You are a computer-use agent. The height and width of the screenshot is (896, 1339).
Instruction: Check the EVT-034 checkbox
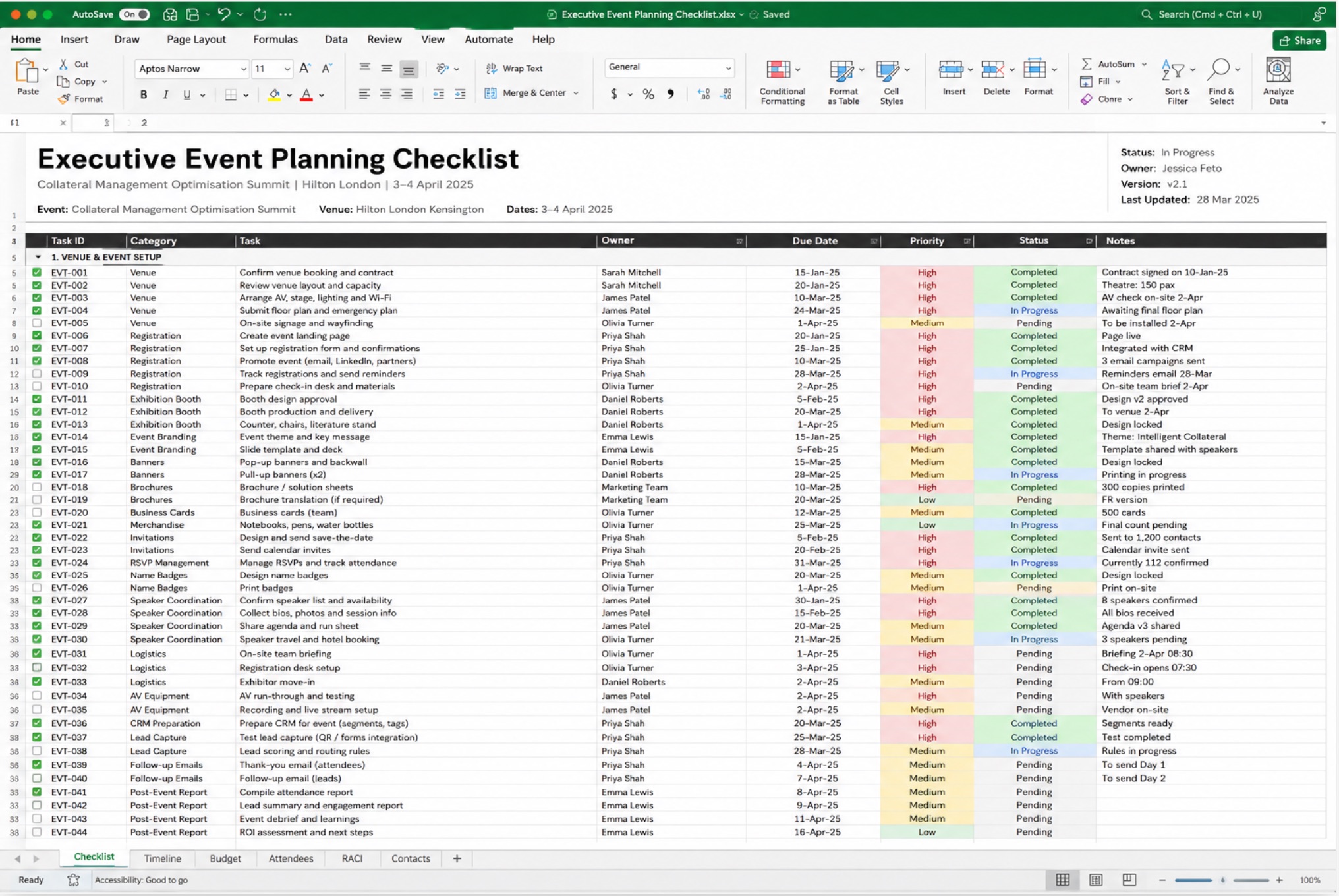(x=37, y=696)
